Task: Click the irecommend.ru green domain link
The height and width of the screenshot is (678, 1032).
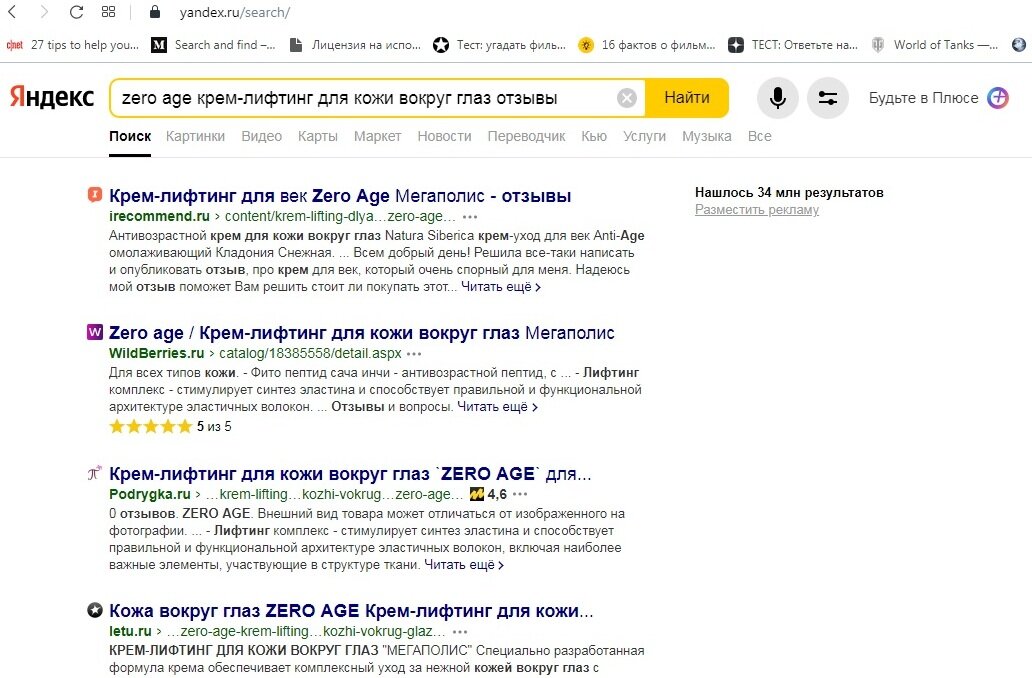Action: 159,217
